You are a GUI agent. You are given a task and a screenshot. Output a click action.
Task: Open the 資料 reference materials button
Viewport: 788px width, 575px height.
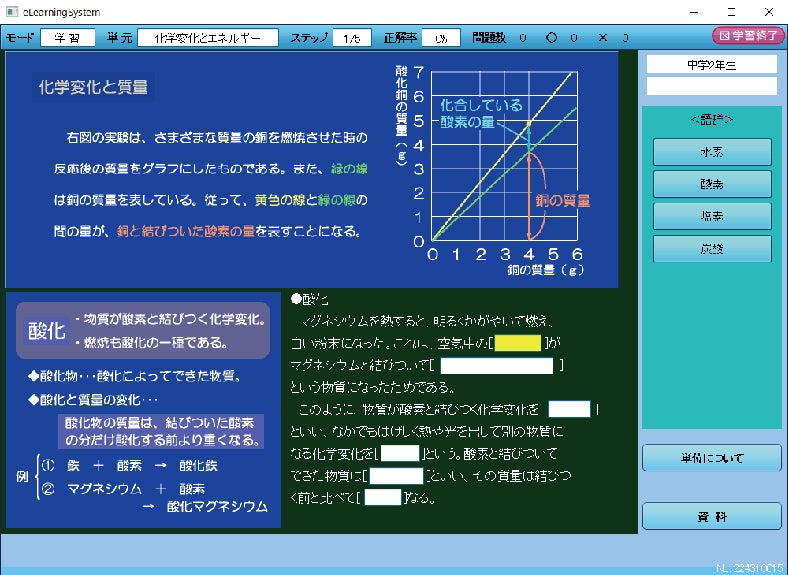[x=712, y=516]
